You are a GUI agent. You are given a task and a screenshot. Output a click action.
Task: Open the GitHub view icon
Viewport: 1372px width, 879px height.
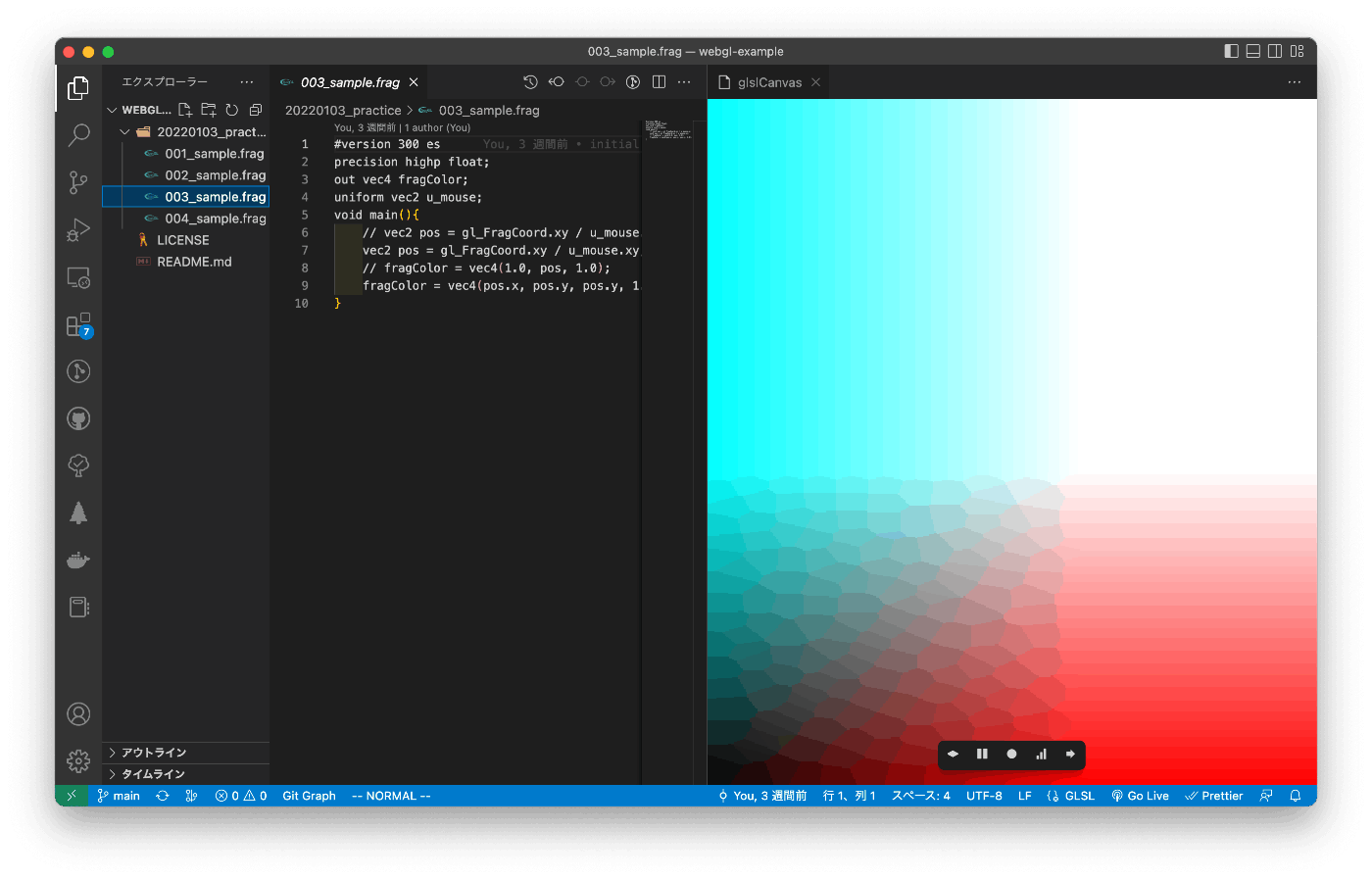[x=78, y=419]
